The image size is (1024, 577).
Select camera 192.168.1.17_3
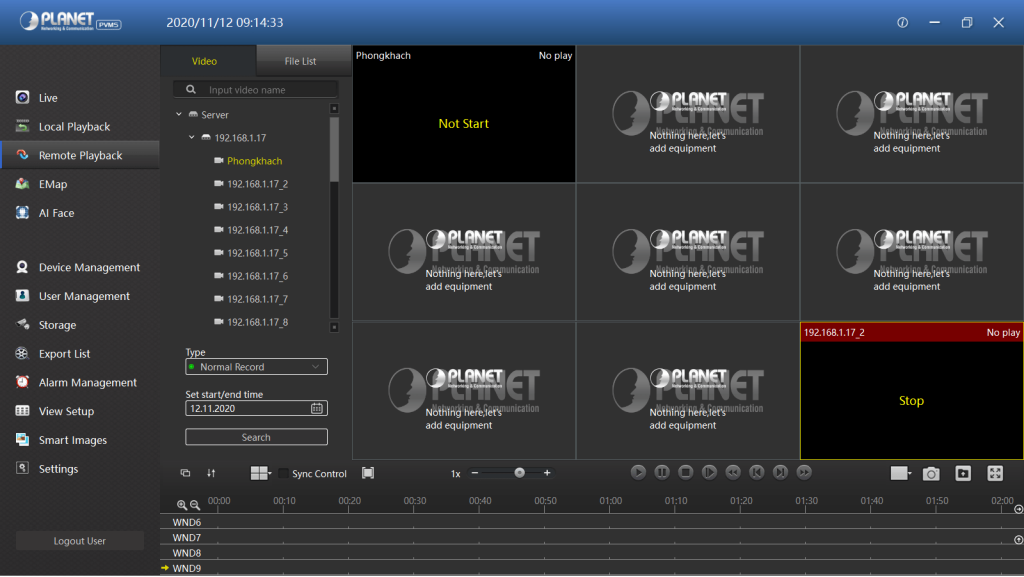tap(257, 207)
